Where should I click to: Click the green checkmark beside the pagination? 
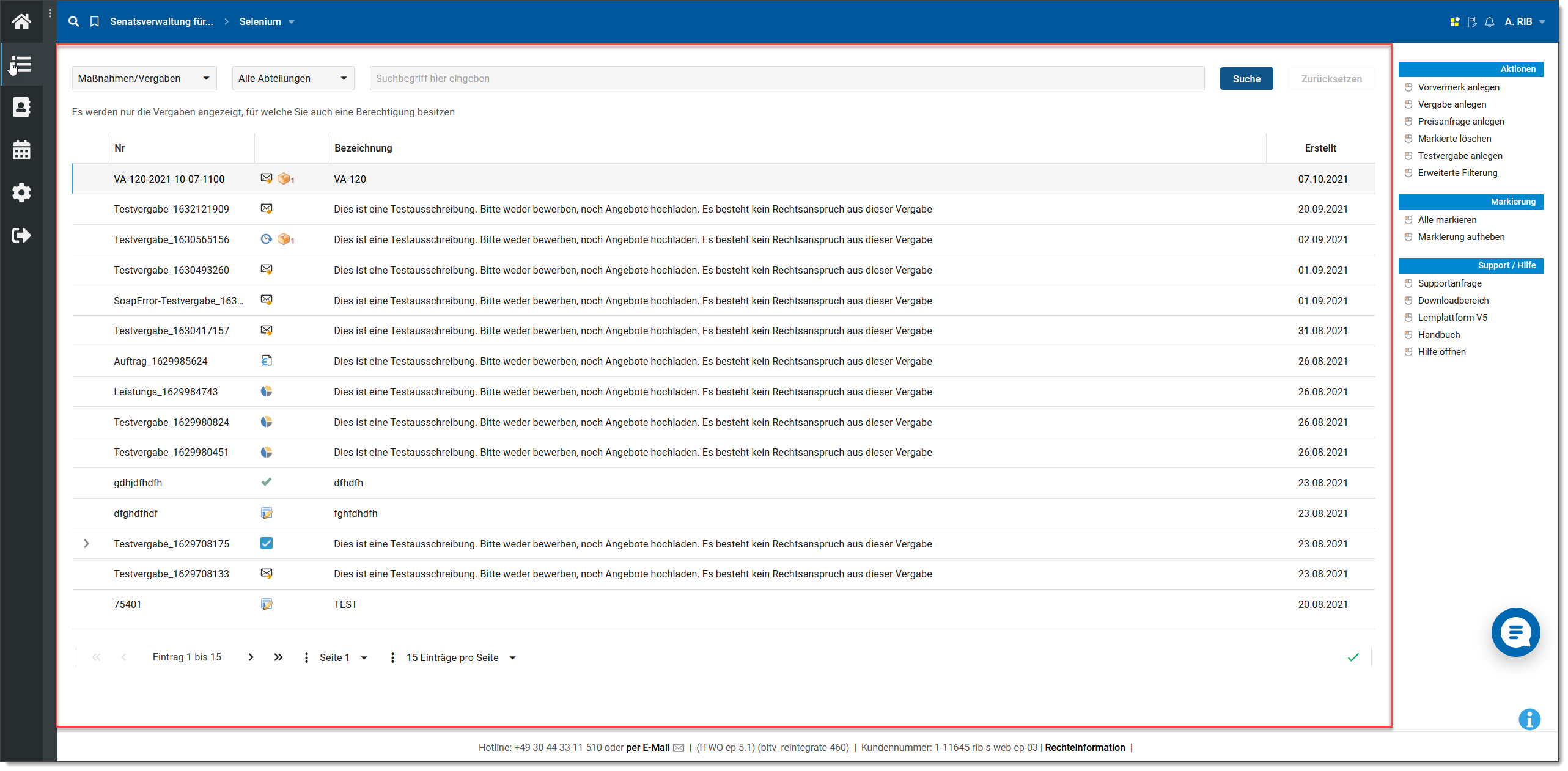(x=1353, y=657)
